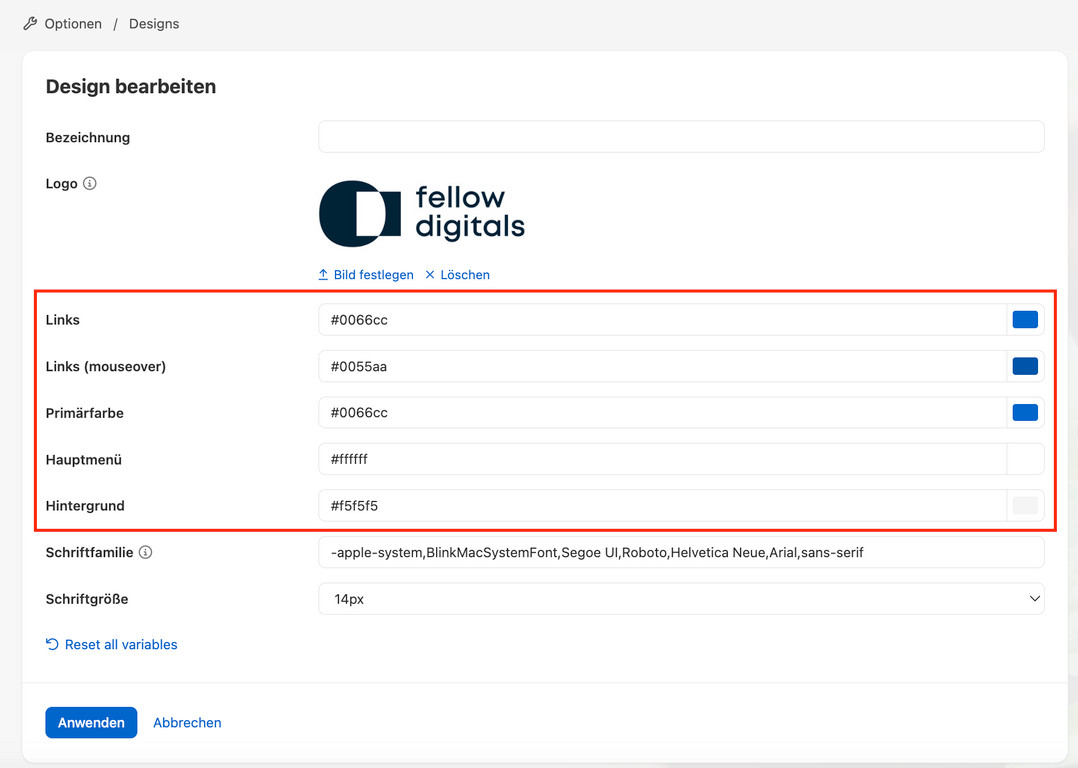Open the Optionen breadcrumb link
The height and width of the screenshot is (768, 1078).
click(x=73, y=23)
